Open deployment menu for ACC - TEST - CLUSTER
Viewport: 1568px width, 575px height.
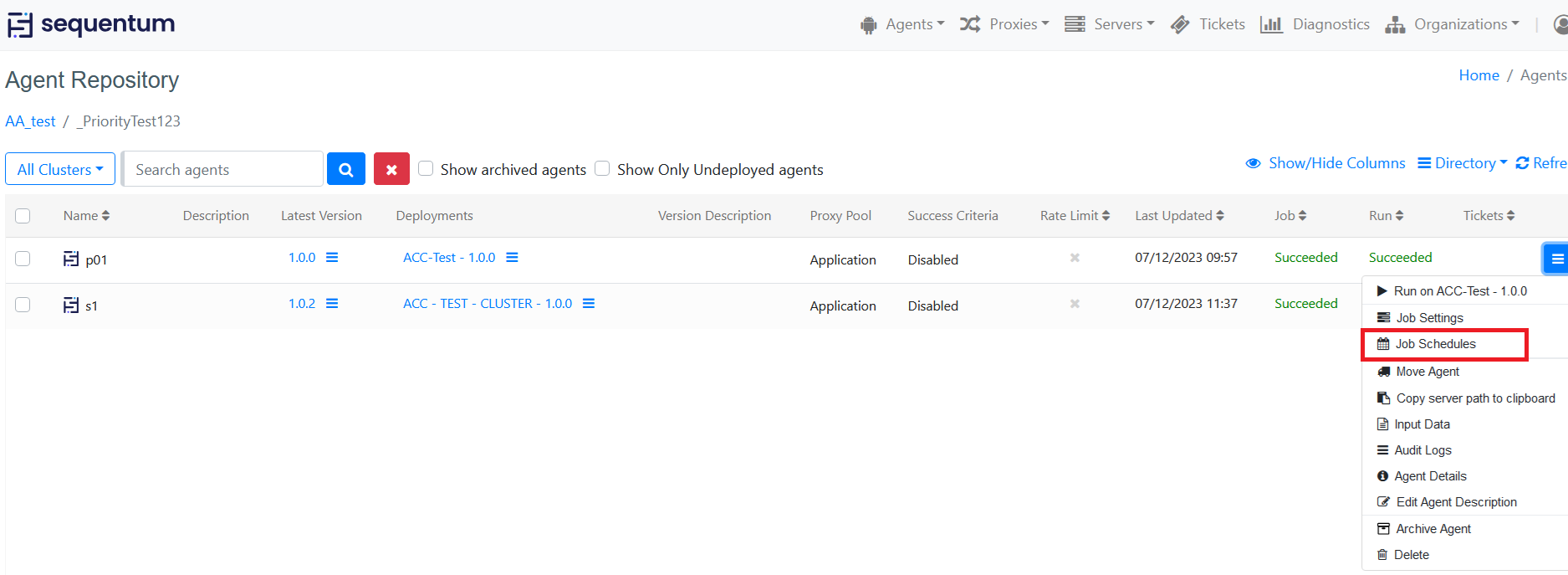click(589, 304)
